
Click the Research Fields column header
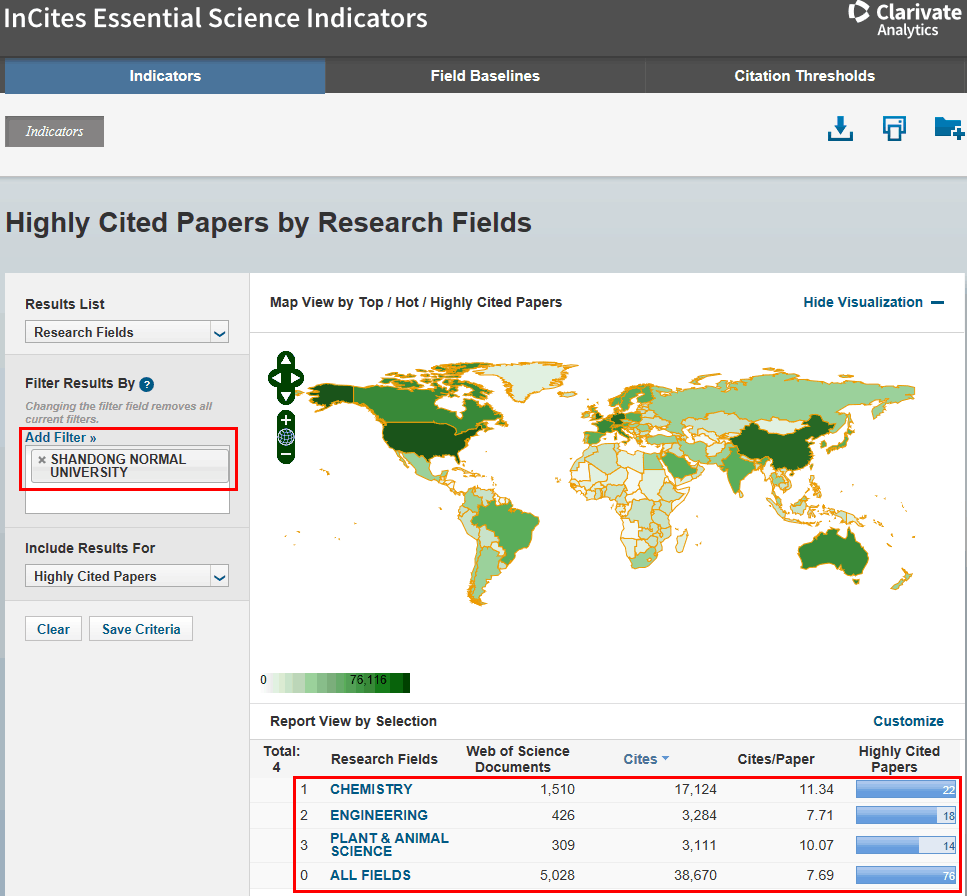point(384,759)
